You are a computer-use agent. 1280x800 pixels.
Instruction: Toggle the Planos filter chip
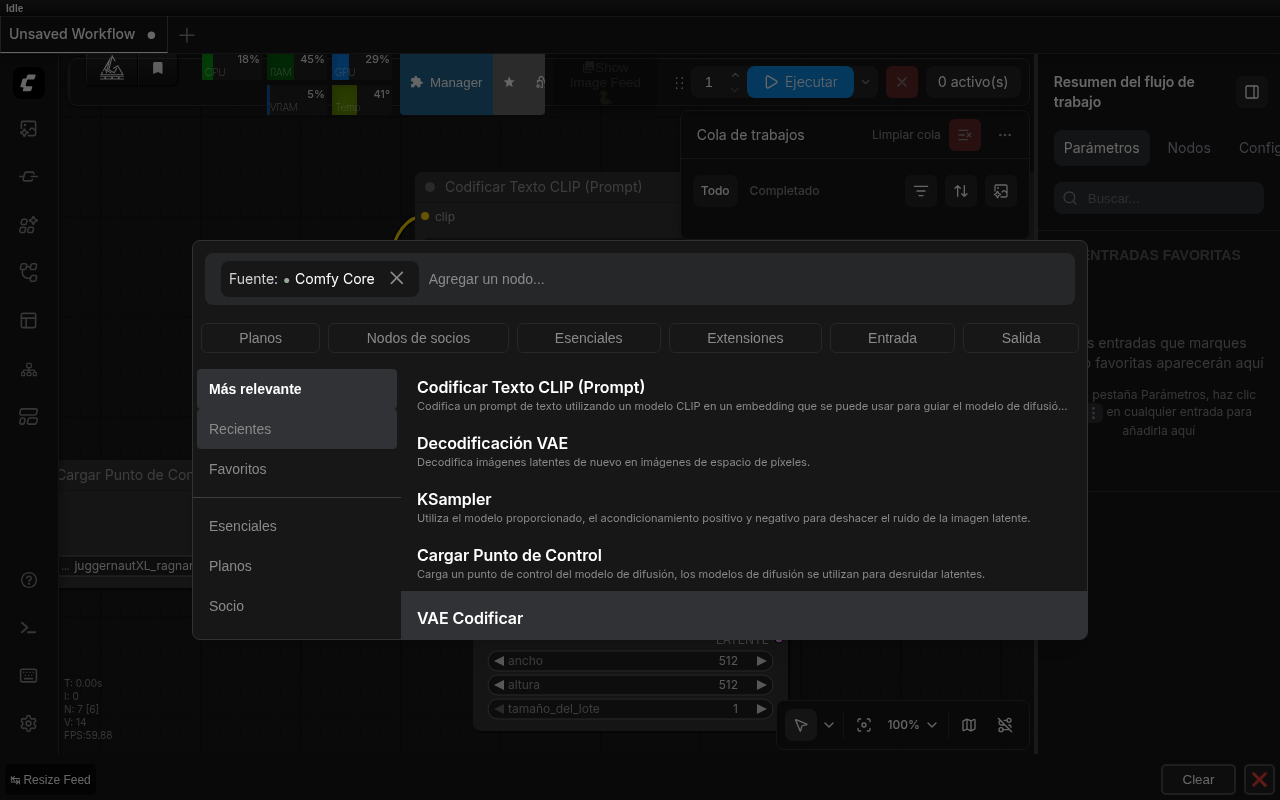(x=260, y=338)
